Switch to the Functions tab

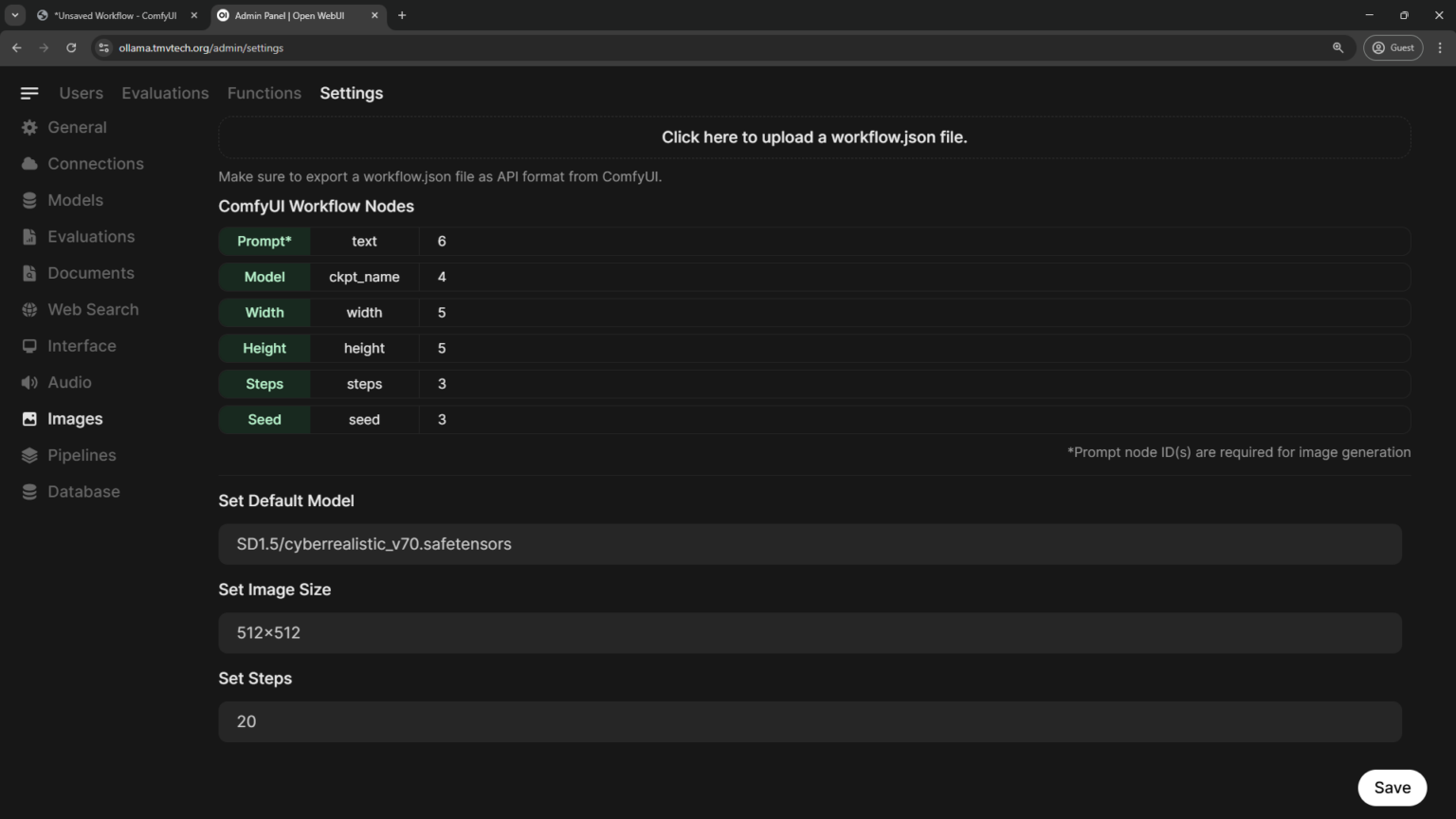264,93
